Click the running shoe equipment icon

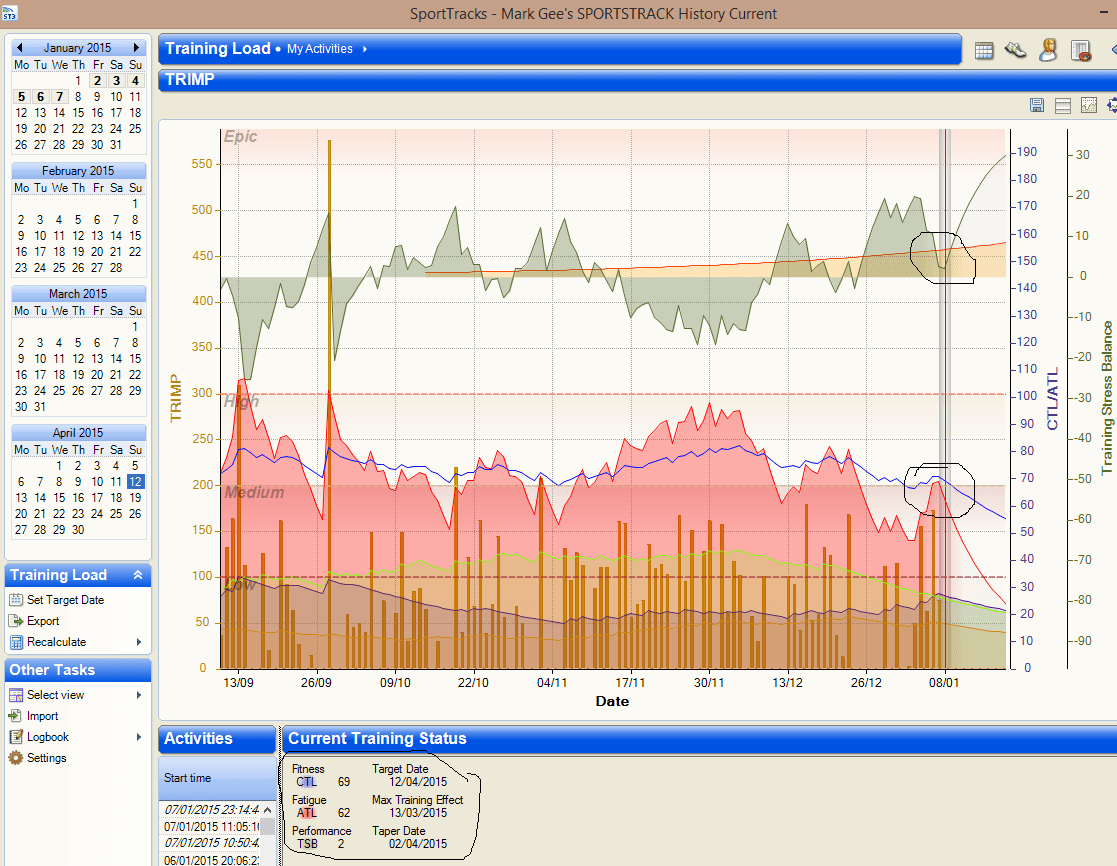coord(1015,51)
